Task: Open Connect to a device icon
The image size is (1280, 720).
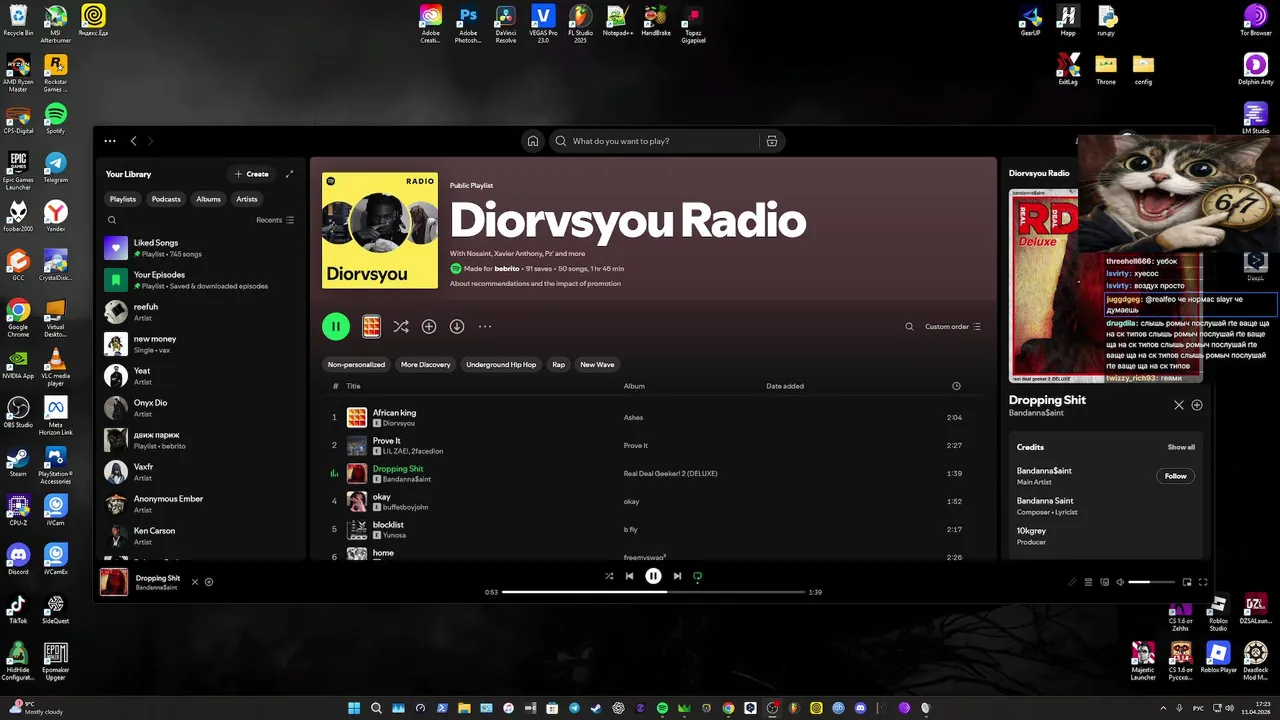Action: [x=1104, y=582]
